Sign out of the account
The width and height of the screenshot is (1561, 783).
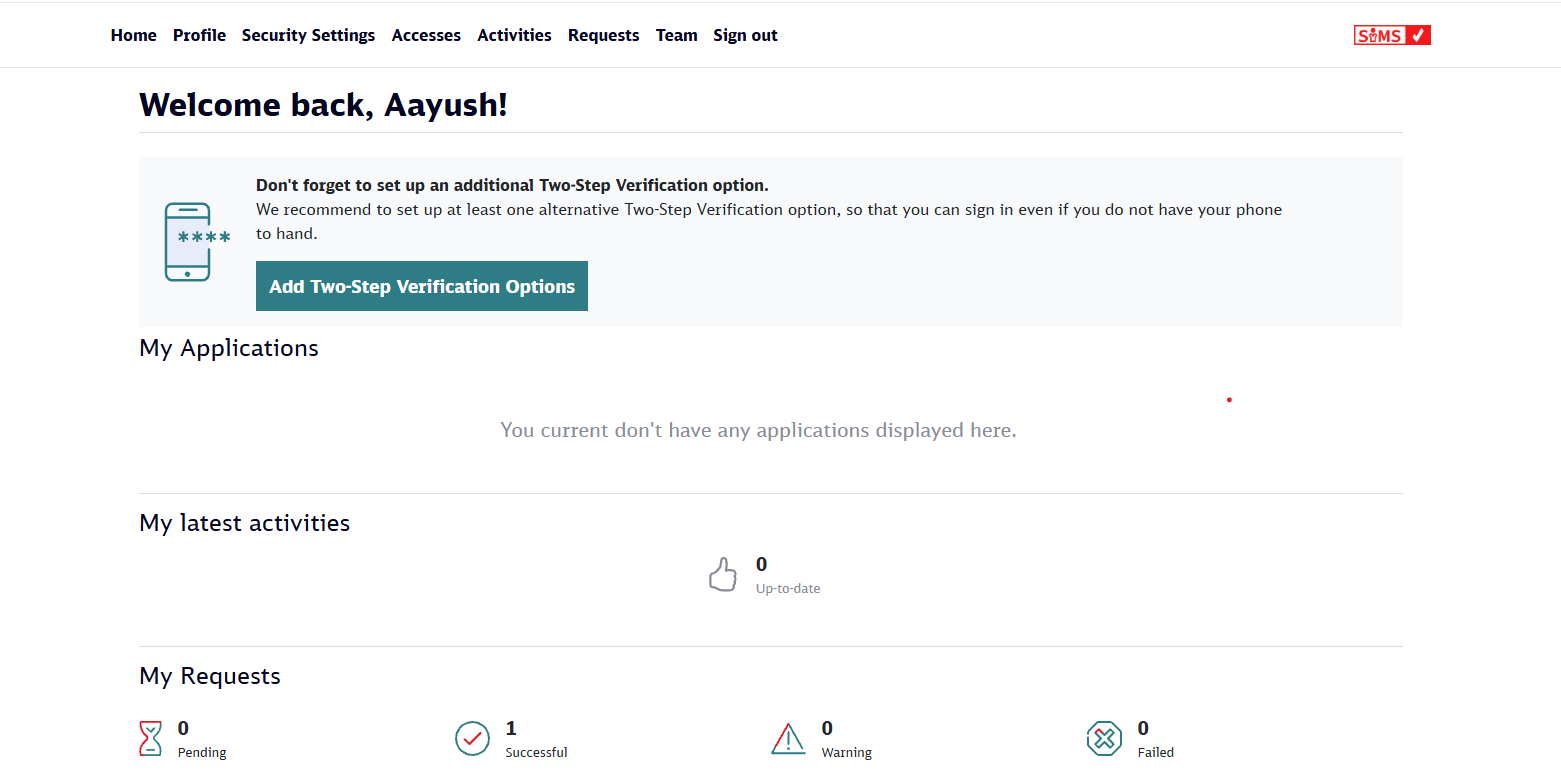[x=745, y=35]
